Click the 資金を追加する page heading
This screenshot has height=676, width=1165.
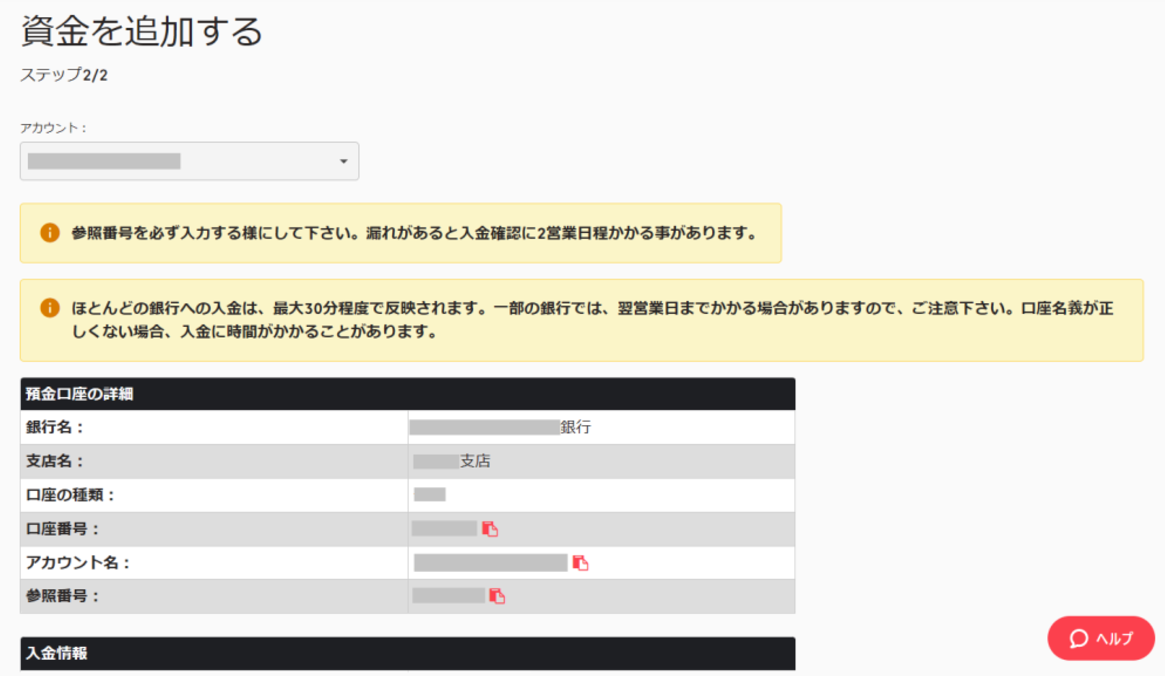tap(142, 32)
